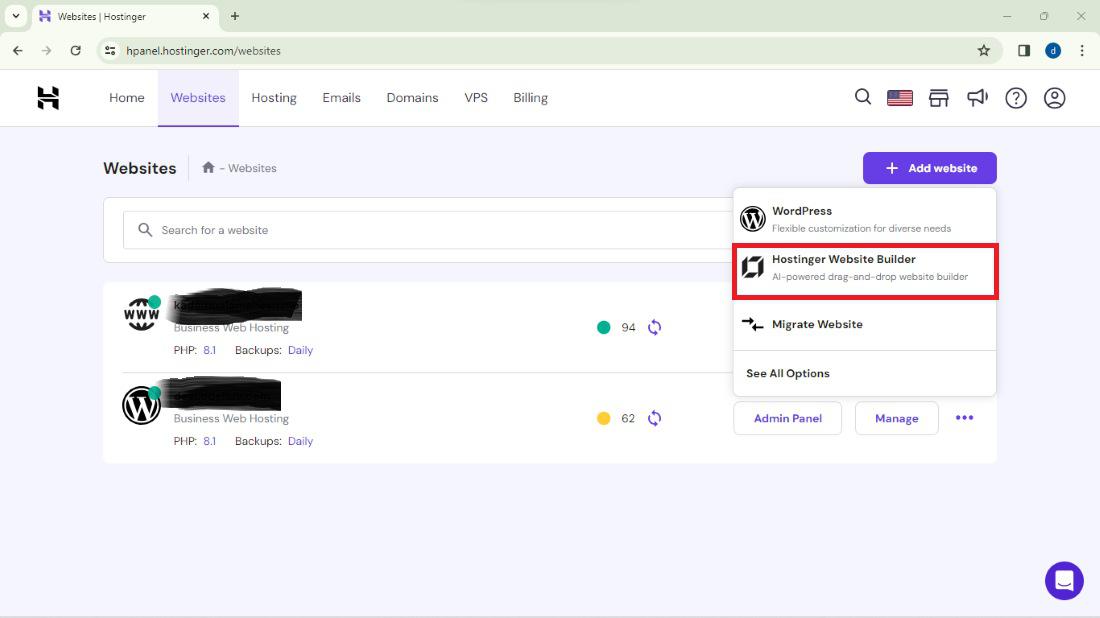Refresh performance score 62
This screenshot has width=1100, height=618.
(655, 419)
